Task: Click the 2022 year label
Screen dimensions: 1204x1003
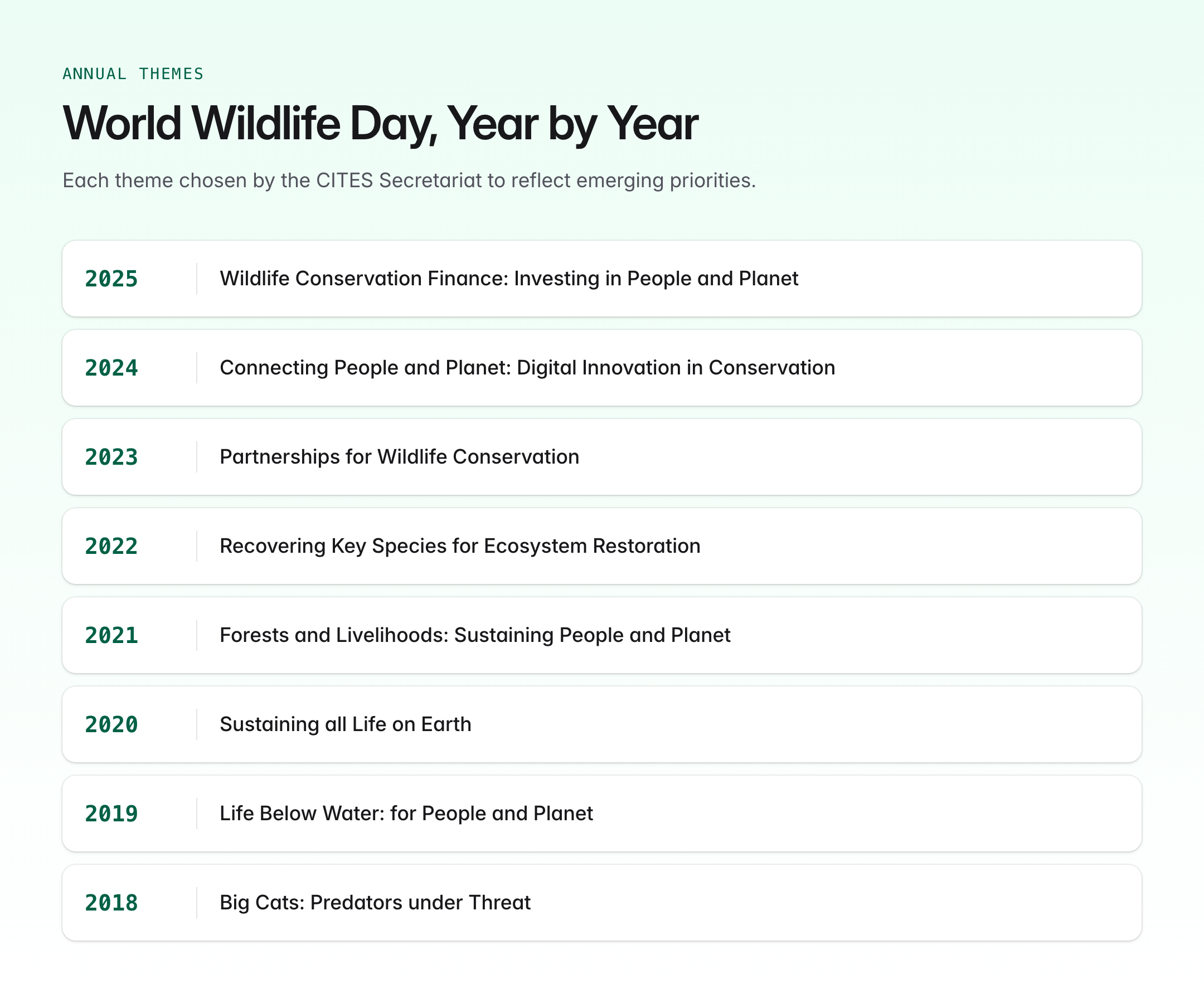Action: click(111, 546)
